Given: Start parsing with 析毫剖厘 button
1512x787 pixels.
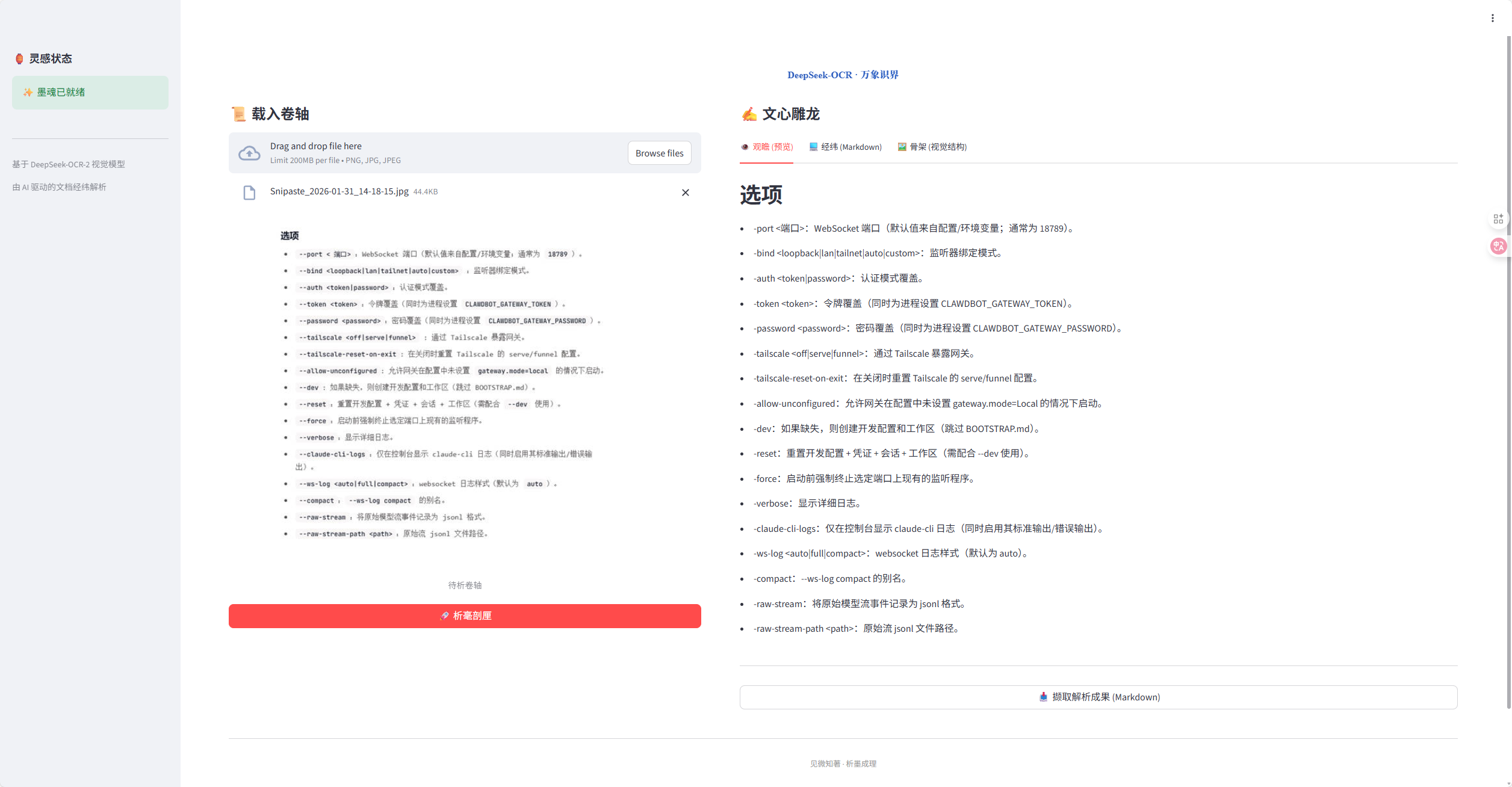Looking at the screenshot, I should [x=465, y=616].
